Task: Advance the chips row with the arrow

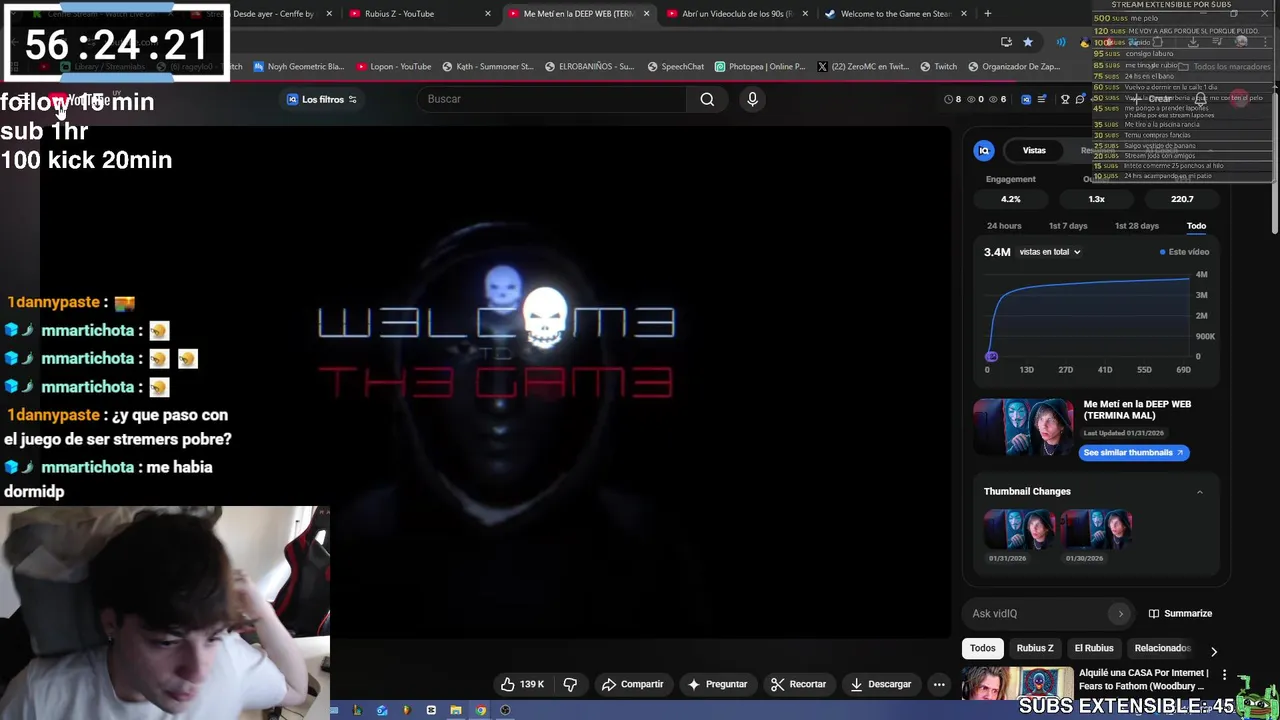Action: (1214, 651)
